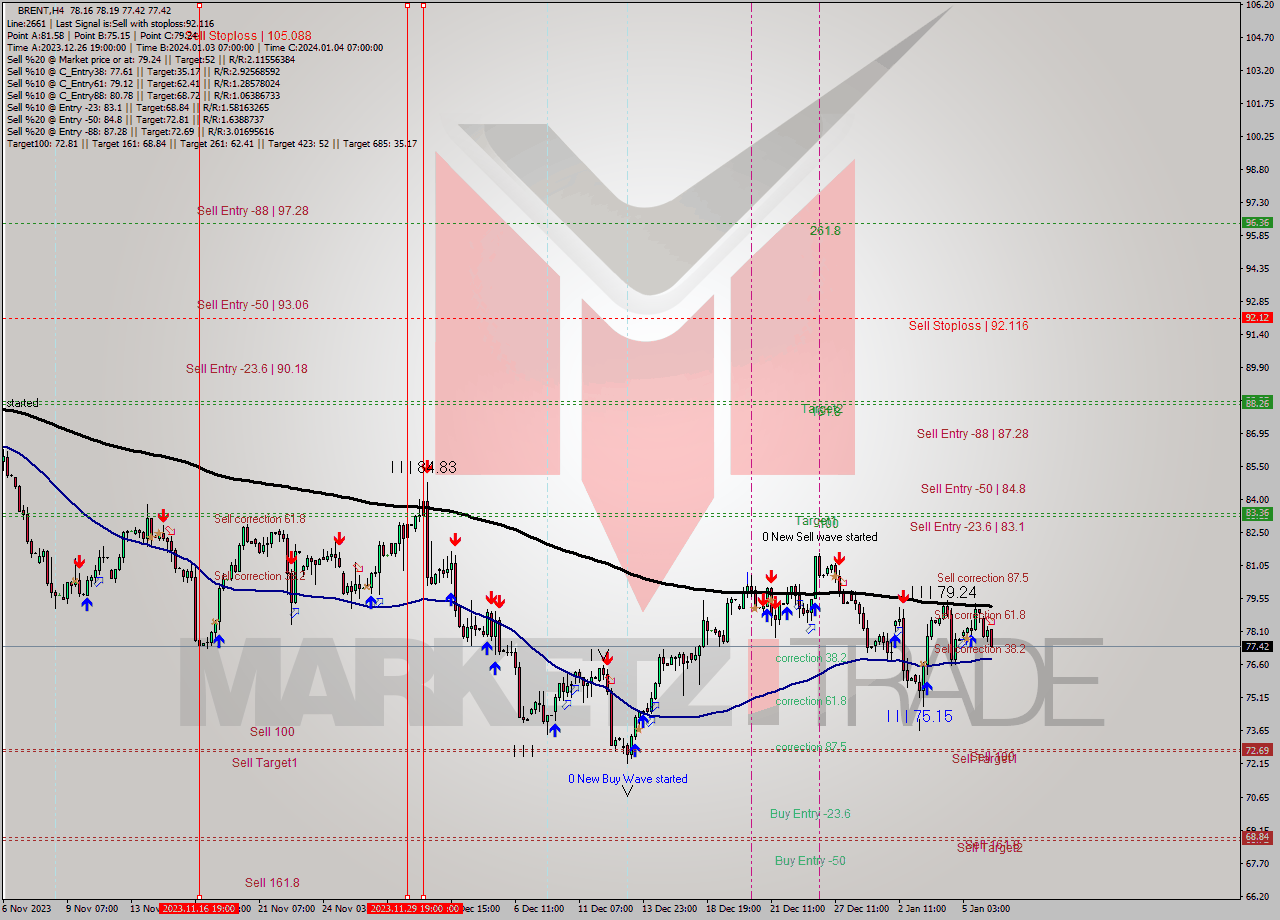Click the '9 Nov 07:00' date label
1280x920 pixels.
[x=94, y=909]
